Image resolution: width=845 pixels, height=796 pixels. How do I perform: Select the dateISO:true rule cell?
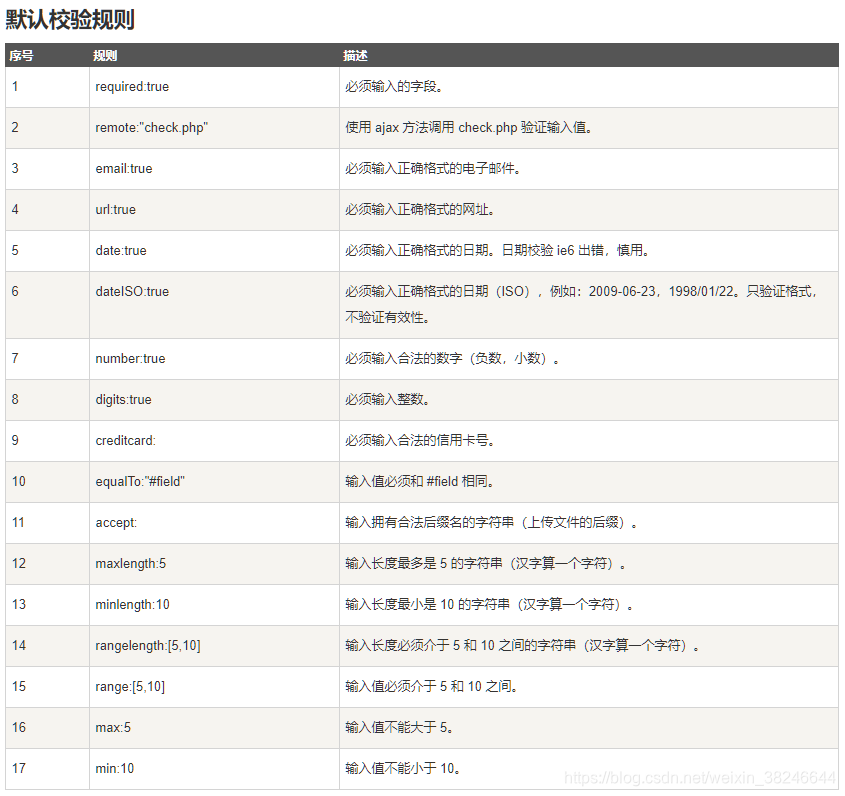pyautogui.click(x=214, y=304)
